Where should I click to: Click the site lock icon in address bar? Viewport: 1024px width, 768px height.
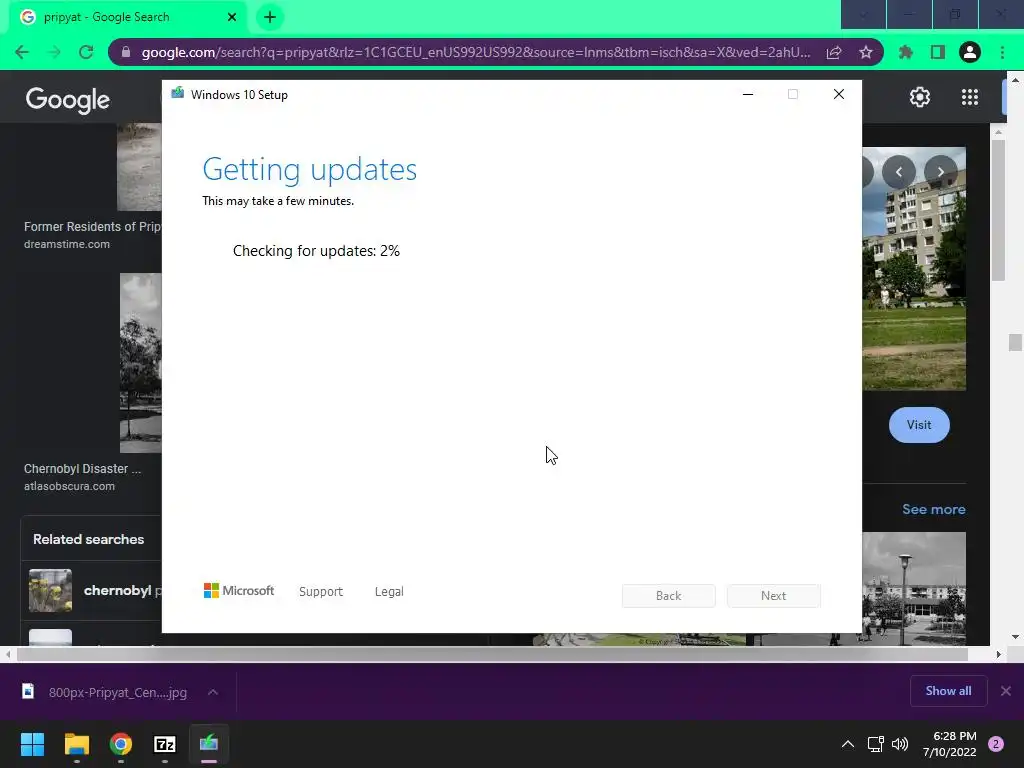[x=127, y=52]
